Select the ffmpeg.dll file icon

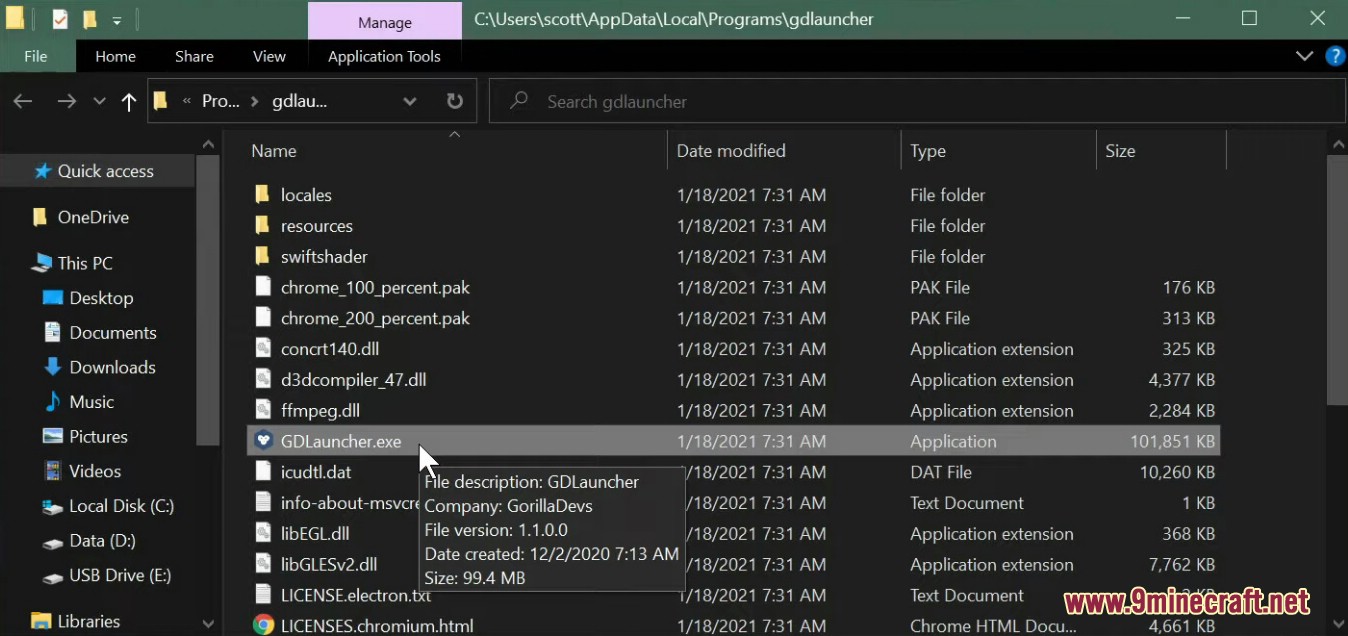pos(263,410)
